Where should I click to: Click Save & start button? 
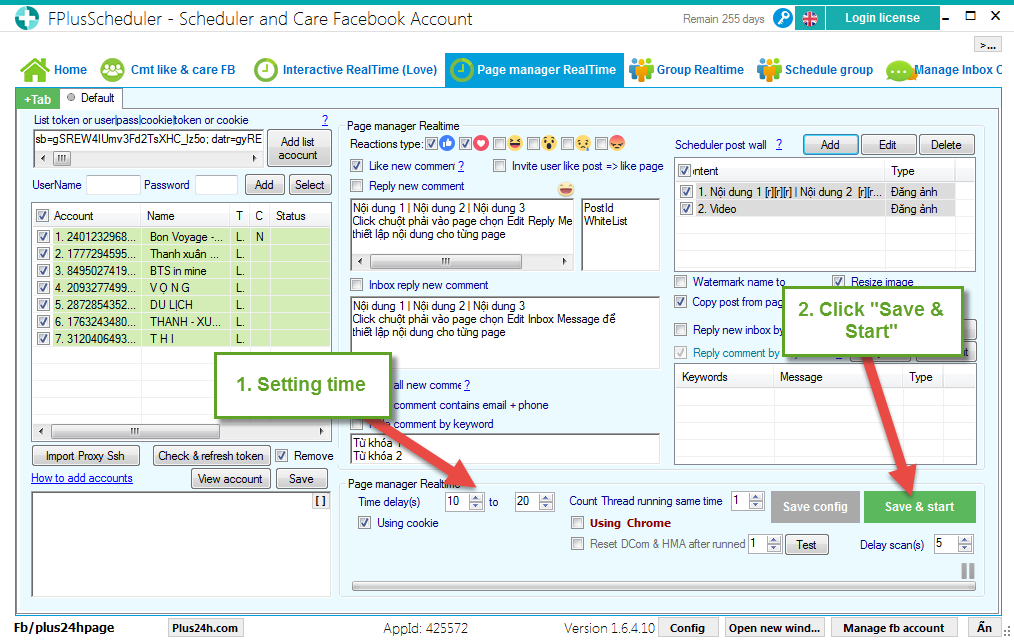919,507
